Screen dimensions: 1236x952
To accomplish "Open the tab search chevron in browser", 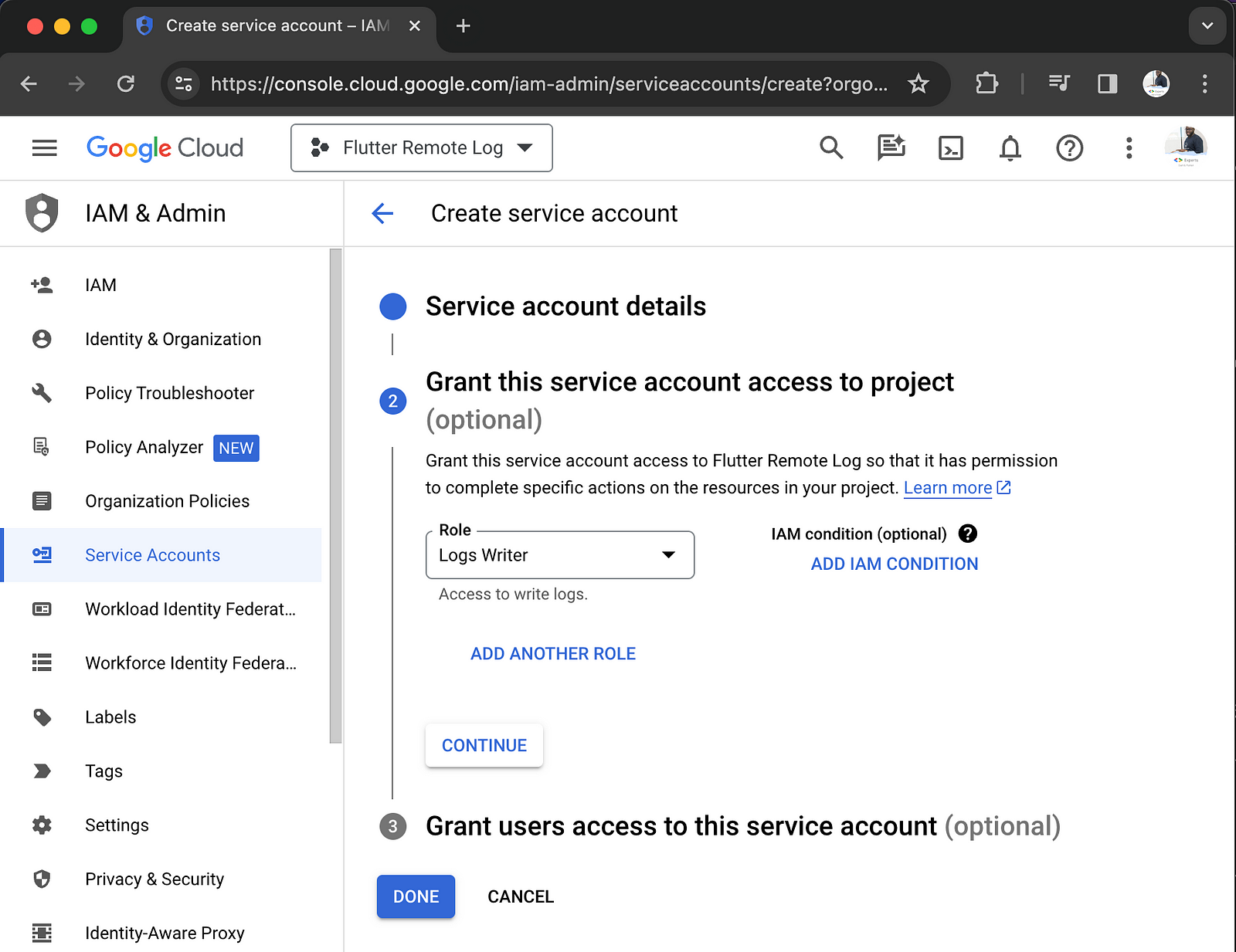I will tap(1207, 25).
